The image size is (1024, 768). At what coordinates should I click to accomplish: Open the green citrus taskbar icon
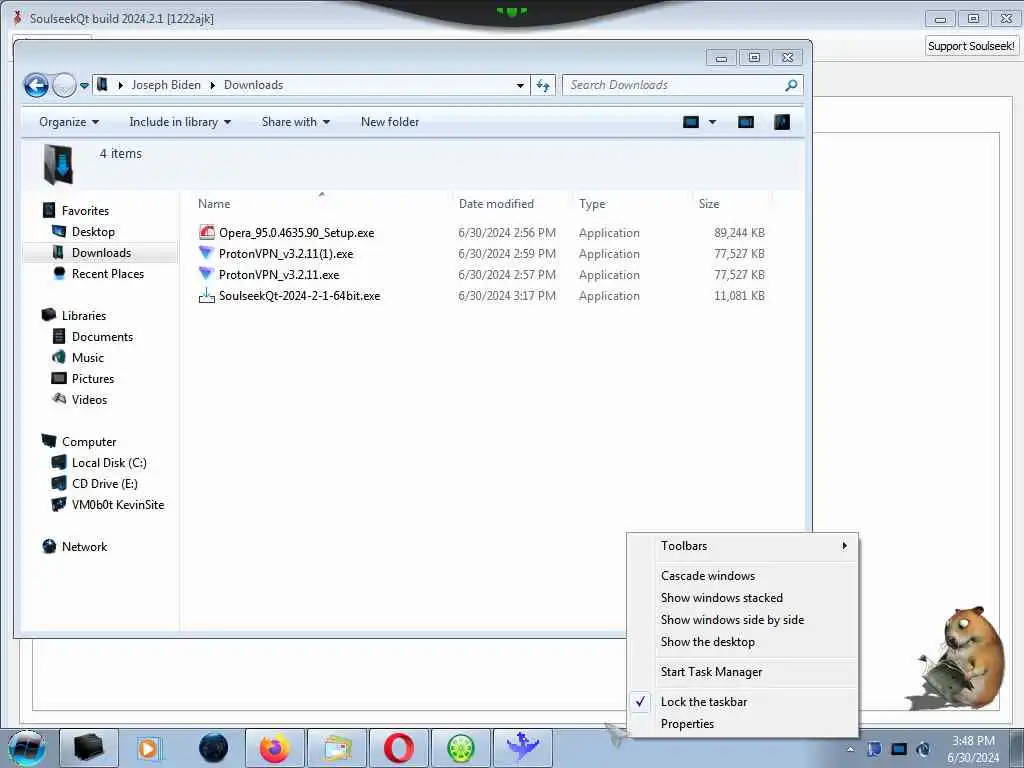pyautogui.click(x=461, y=748)
